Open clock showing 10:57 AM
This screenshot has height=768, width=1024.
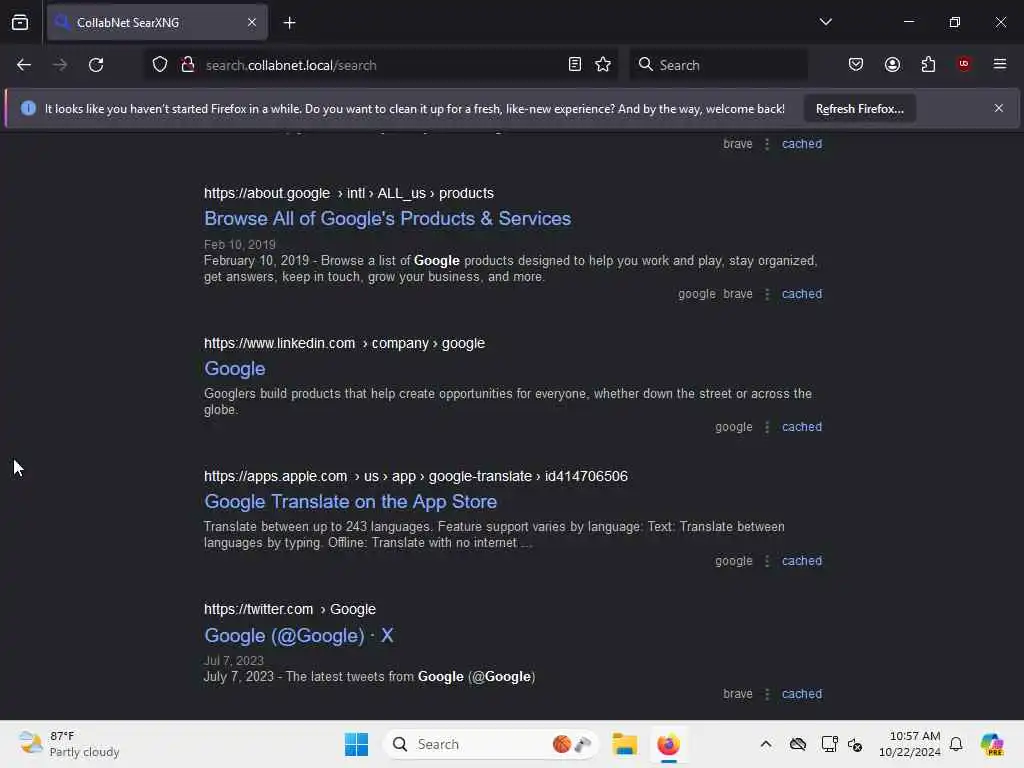(x=910, y=744)
